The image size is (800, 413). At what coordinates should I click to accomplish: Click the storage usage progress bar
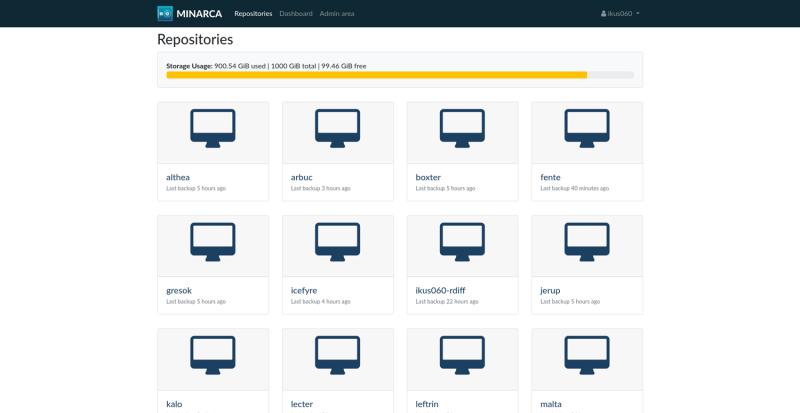(x=400, y=75)
